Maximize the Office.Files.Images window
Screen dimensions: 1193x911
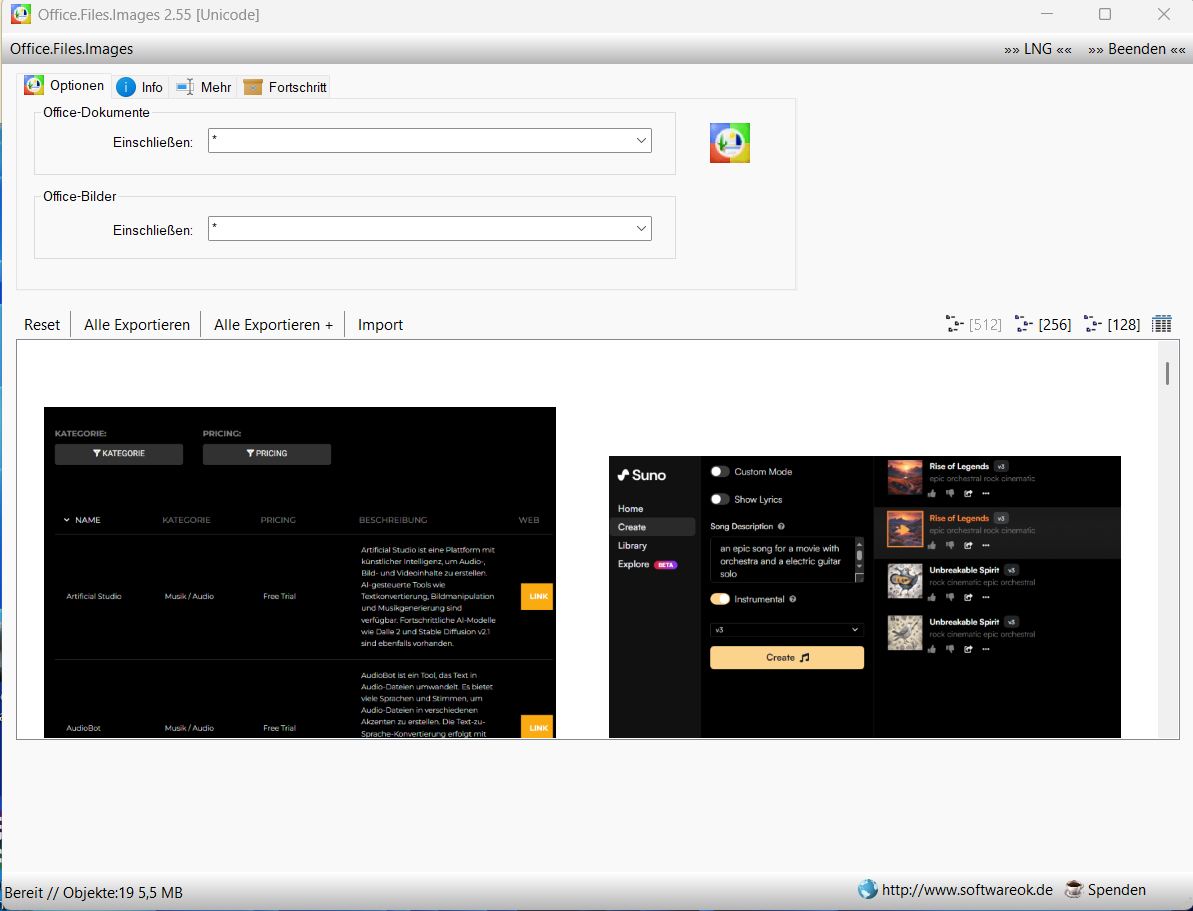coord(1105,14)
